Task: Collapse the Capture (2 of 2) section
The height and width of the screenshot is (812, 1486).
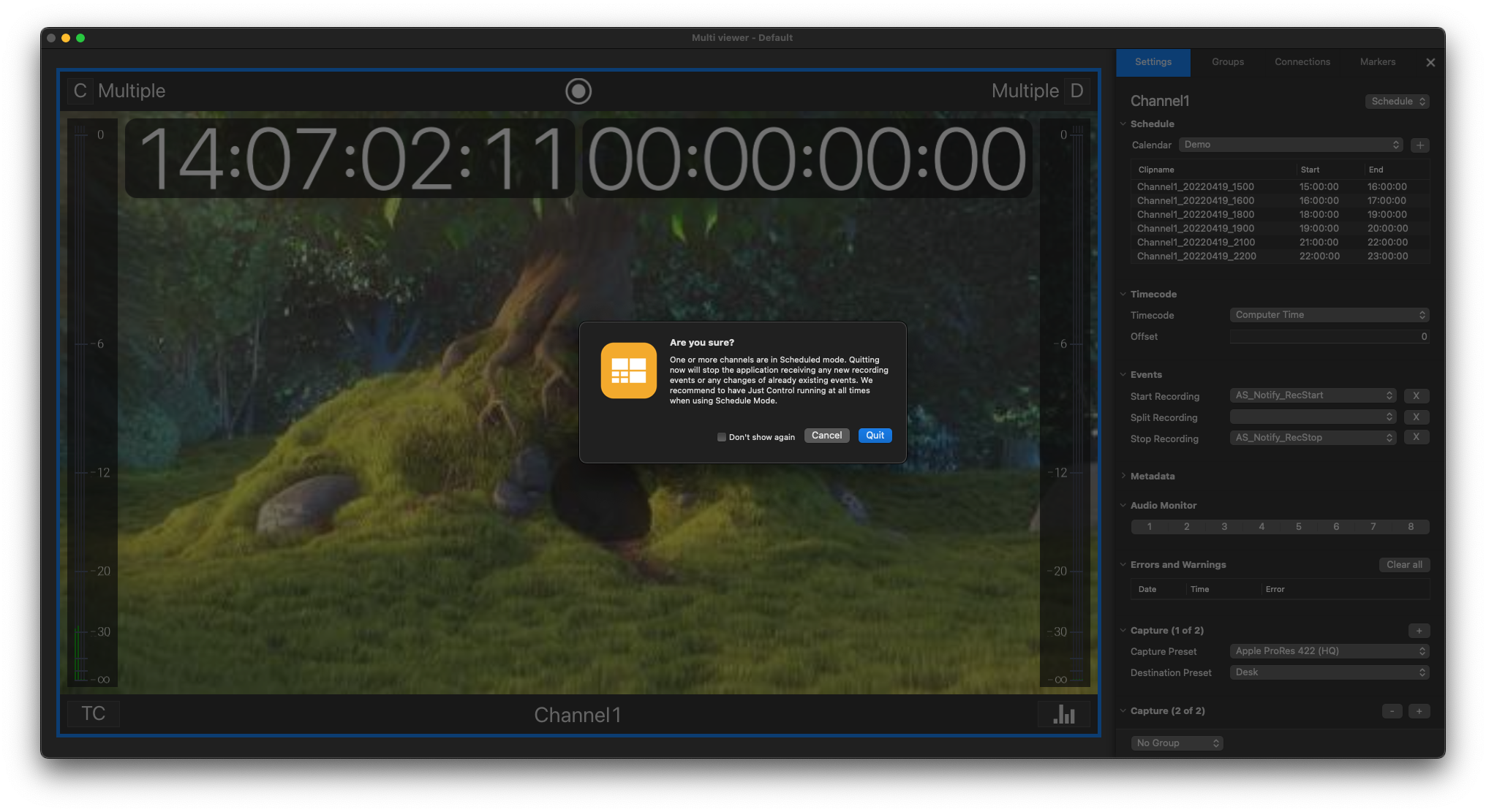Action: [1123, 710]
